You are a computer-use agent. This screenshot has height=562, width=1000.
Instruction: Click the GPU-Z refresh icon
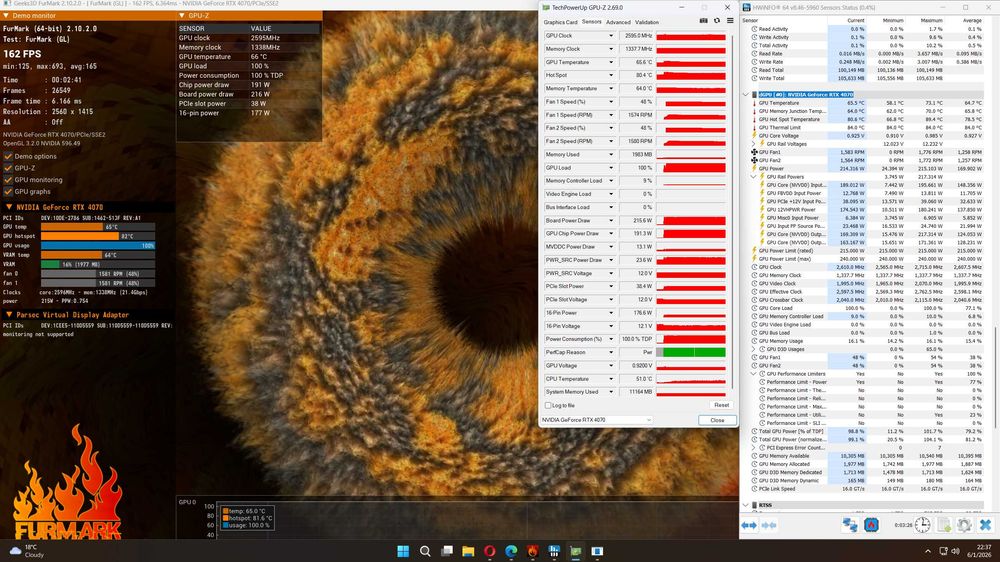pyautogui.click(x=717, y=21)
